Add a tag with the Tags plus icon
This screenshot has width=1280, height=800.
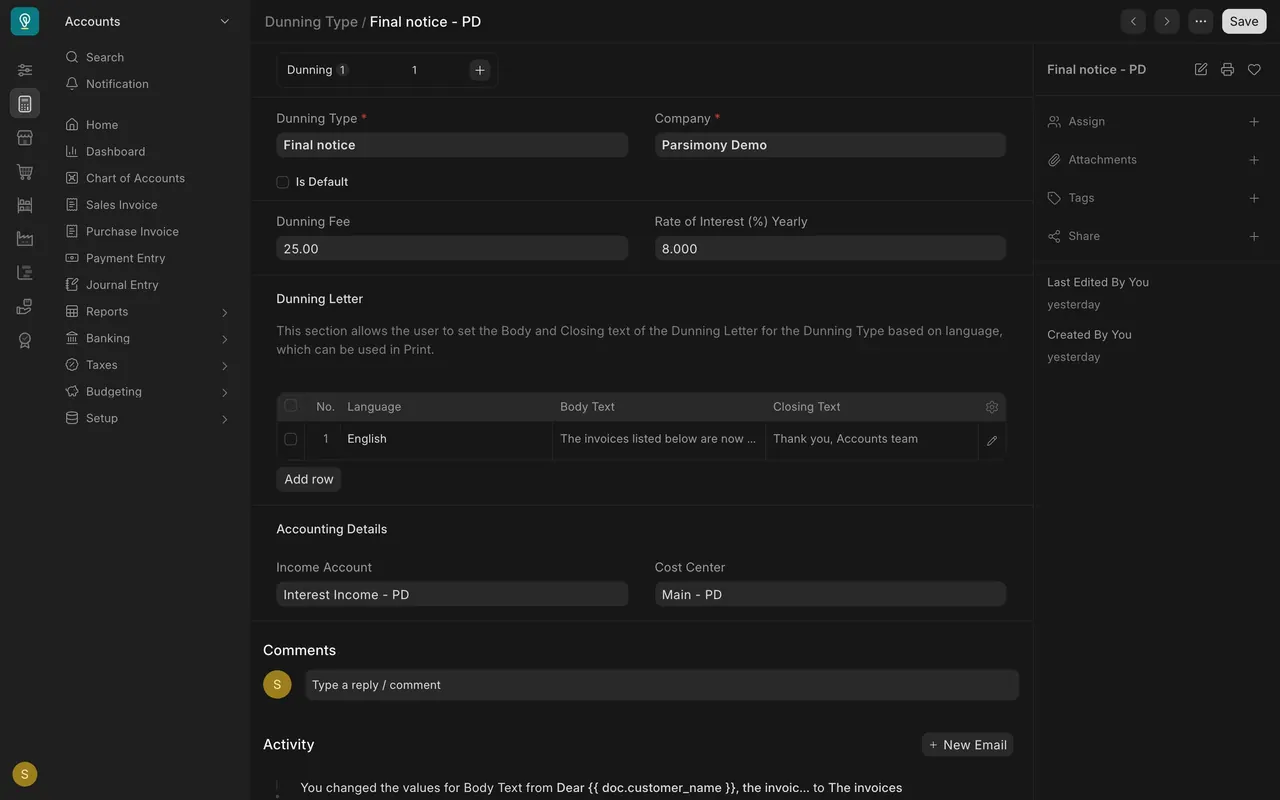click(1254, 198)
